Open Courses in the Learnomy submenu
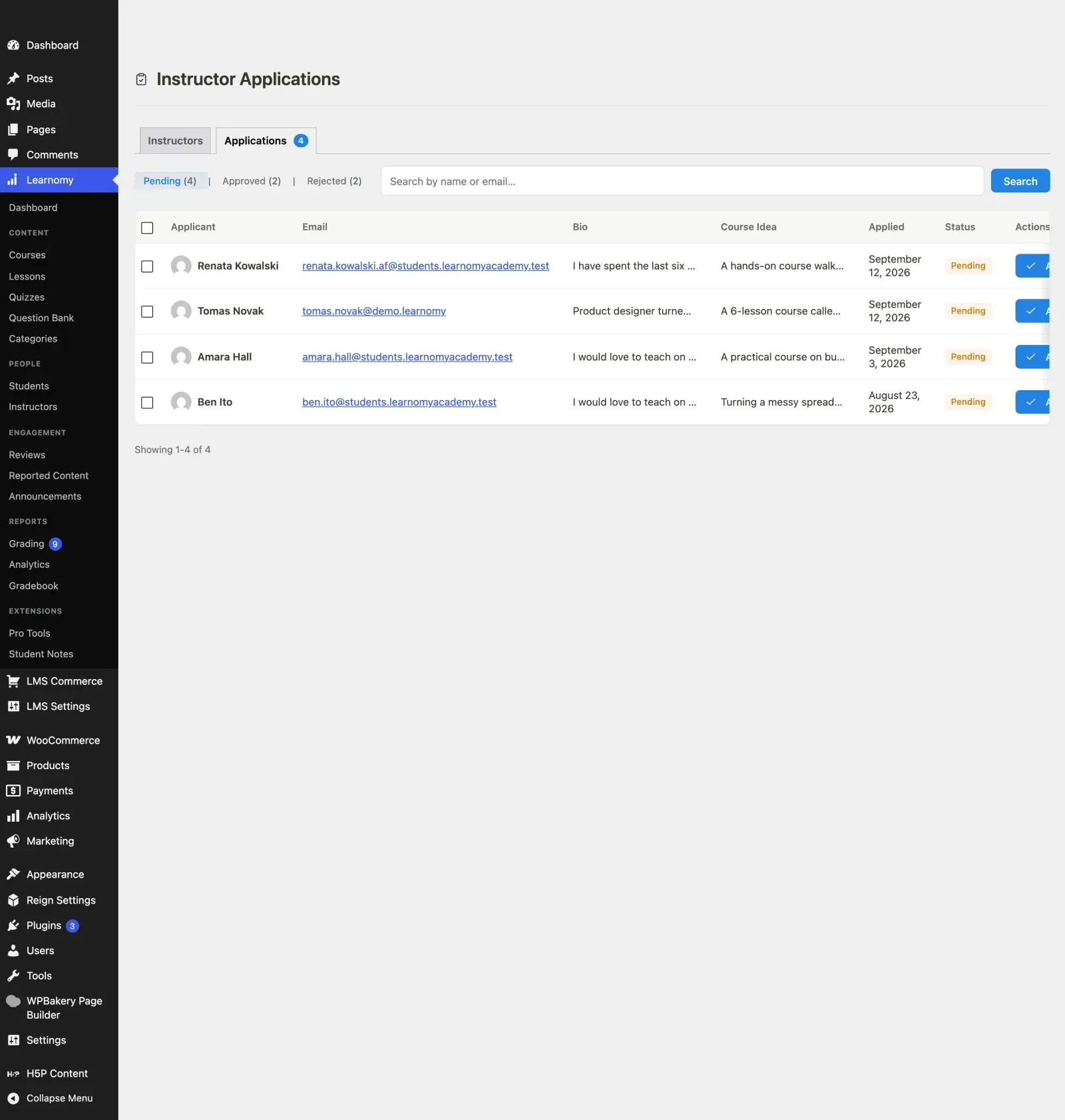 coord(27,255)
